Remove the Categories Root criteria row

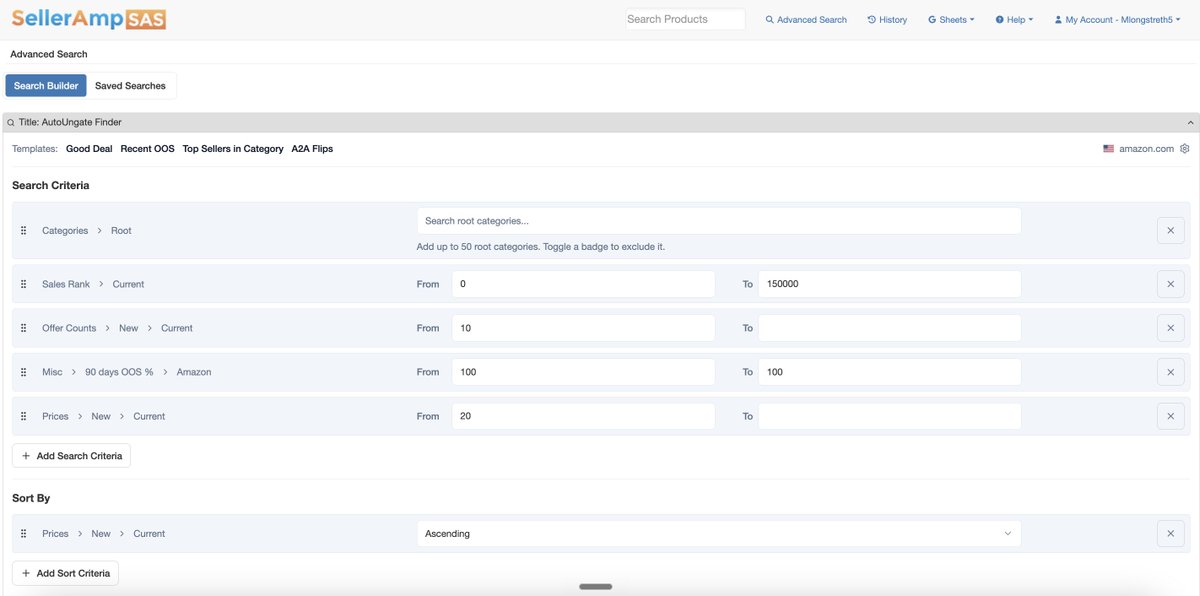pyautogui.click(x=1170, y=231)
